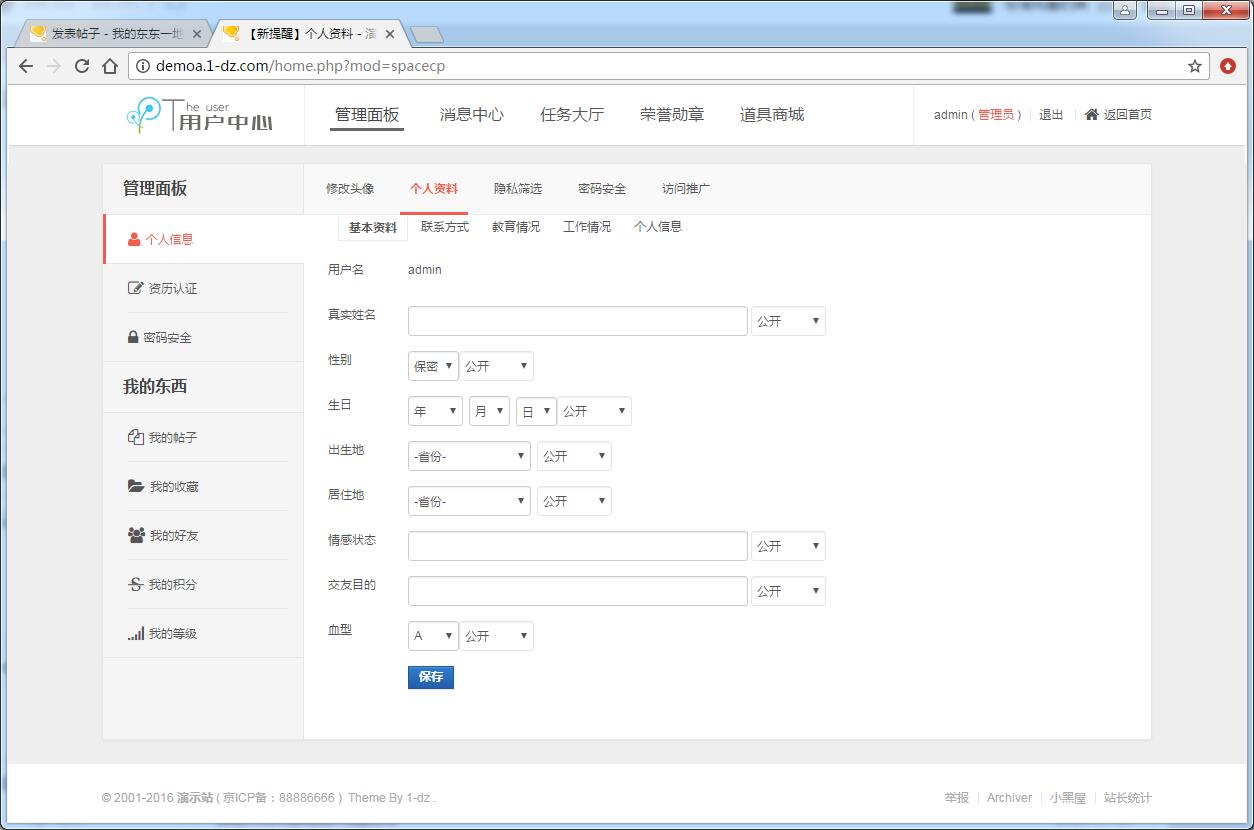Click the red extension icon beside address bar
The width and height of the screenshot is (1254, 830).
tap(1228, 66)
